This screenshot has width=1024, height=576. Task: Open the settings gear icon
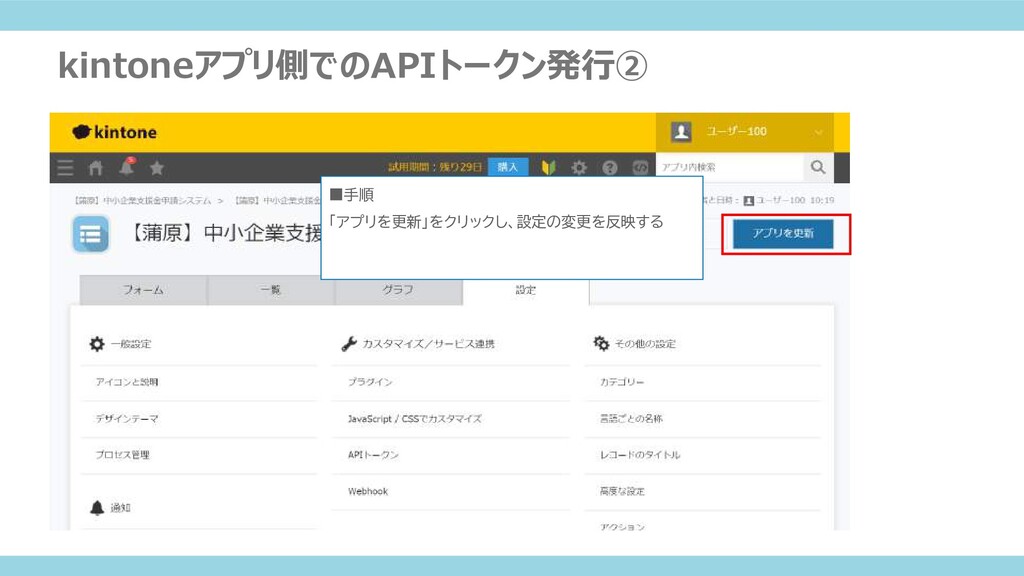pos(579,168)
